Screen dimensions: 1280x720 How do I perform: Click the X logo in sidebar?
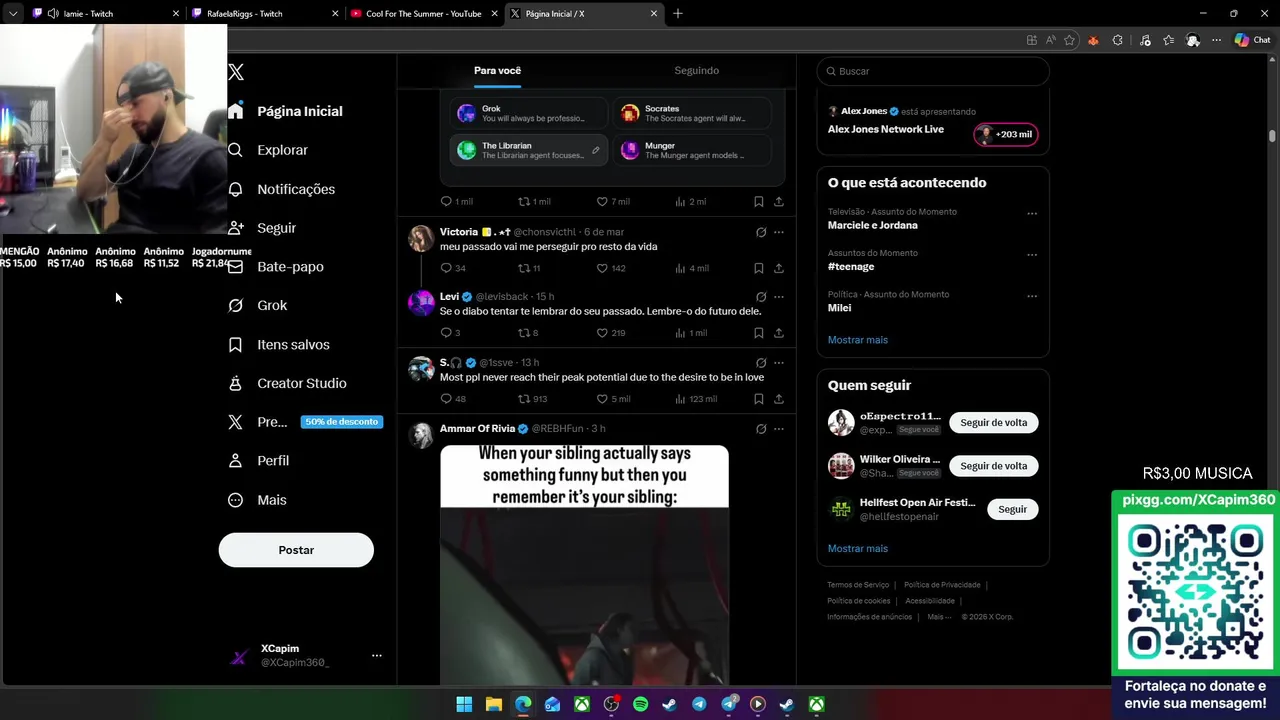[236, 72]
